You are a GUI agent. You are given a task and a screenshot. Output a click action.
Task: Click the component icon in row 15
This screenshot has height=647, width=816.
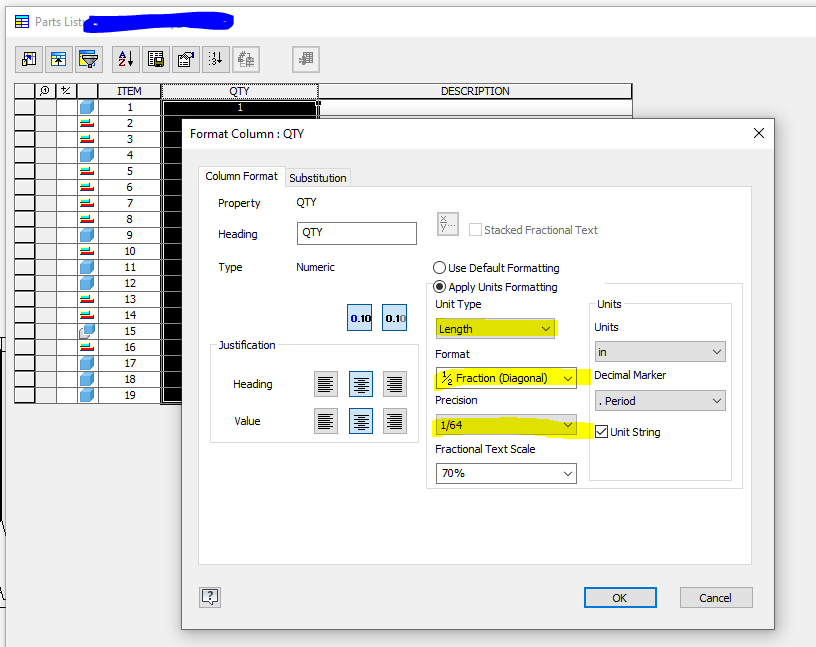[x=87, y=331]
